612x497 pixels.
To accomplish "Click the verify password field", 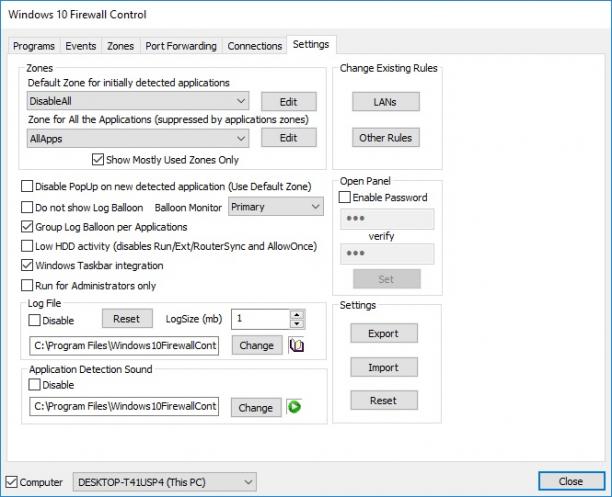I will coord(387,253).
